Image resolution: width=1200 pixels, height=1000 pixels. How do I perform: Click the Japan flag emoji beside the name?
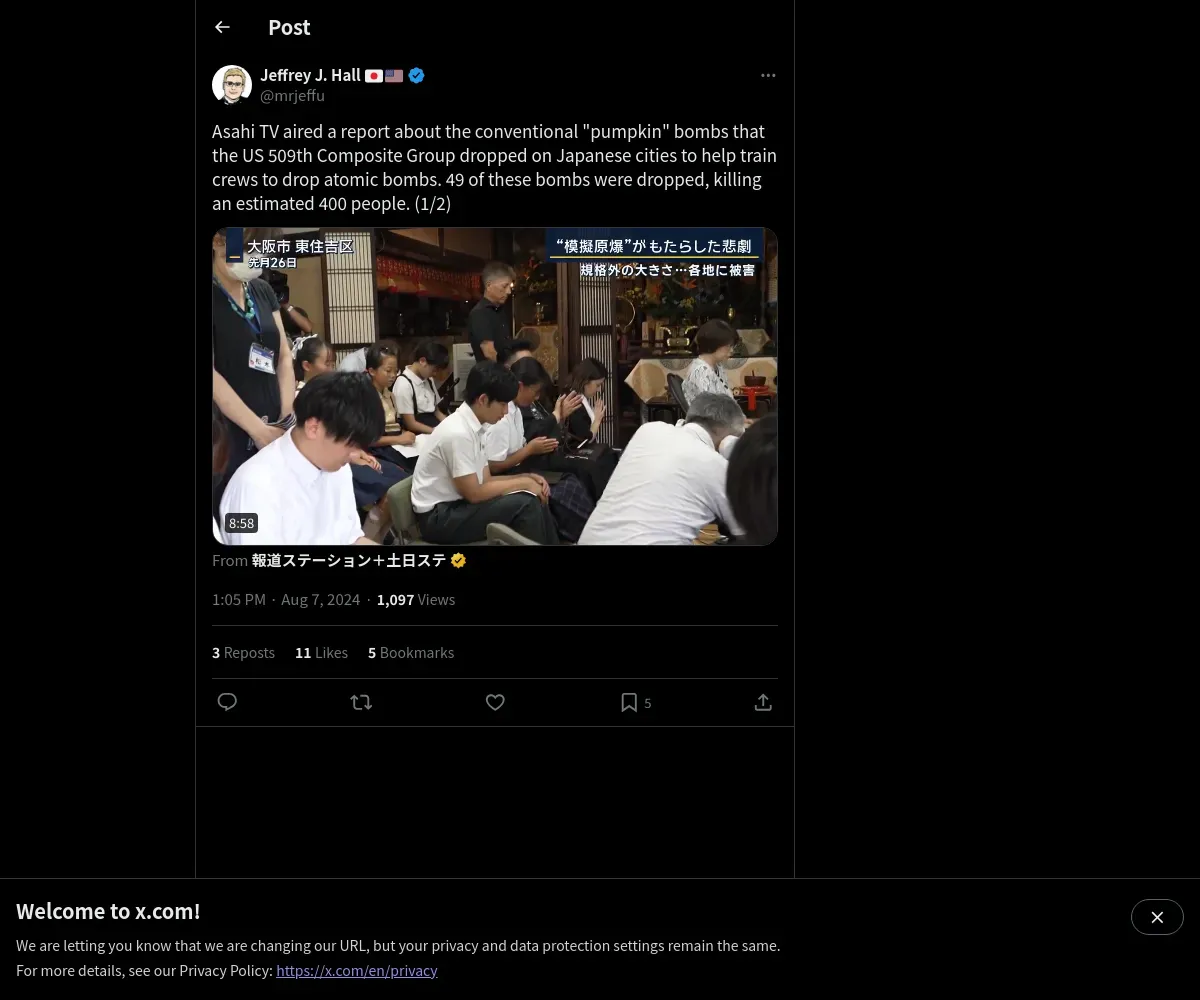(374, 75)
